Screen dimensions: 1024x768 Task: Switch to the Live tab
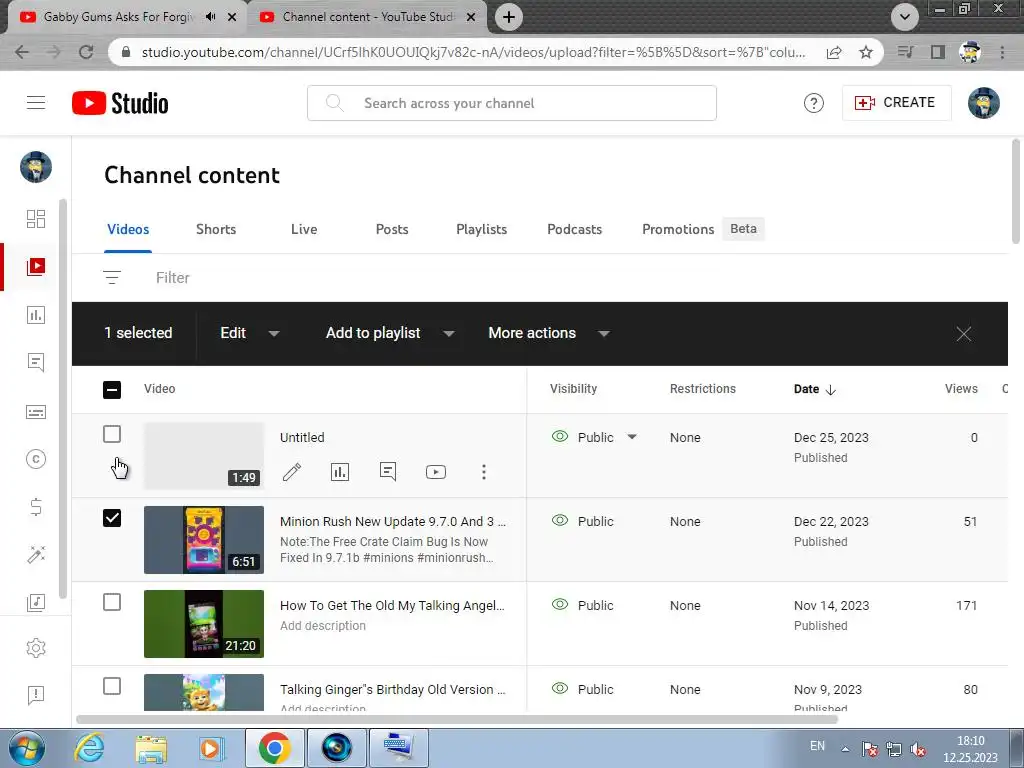click(304, 229)
